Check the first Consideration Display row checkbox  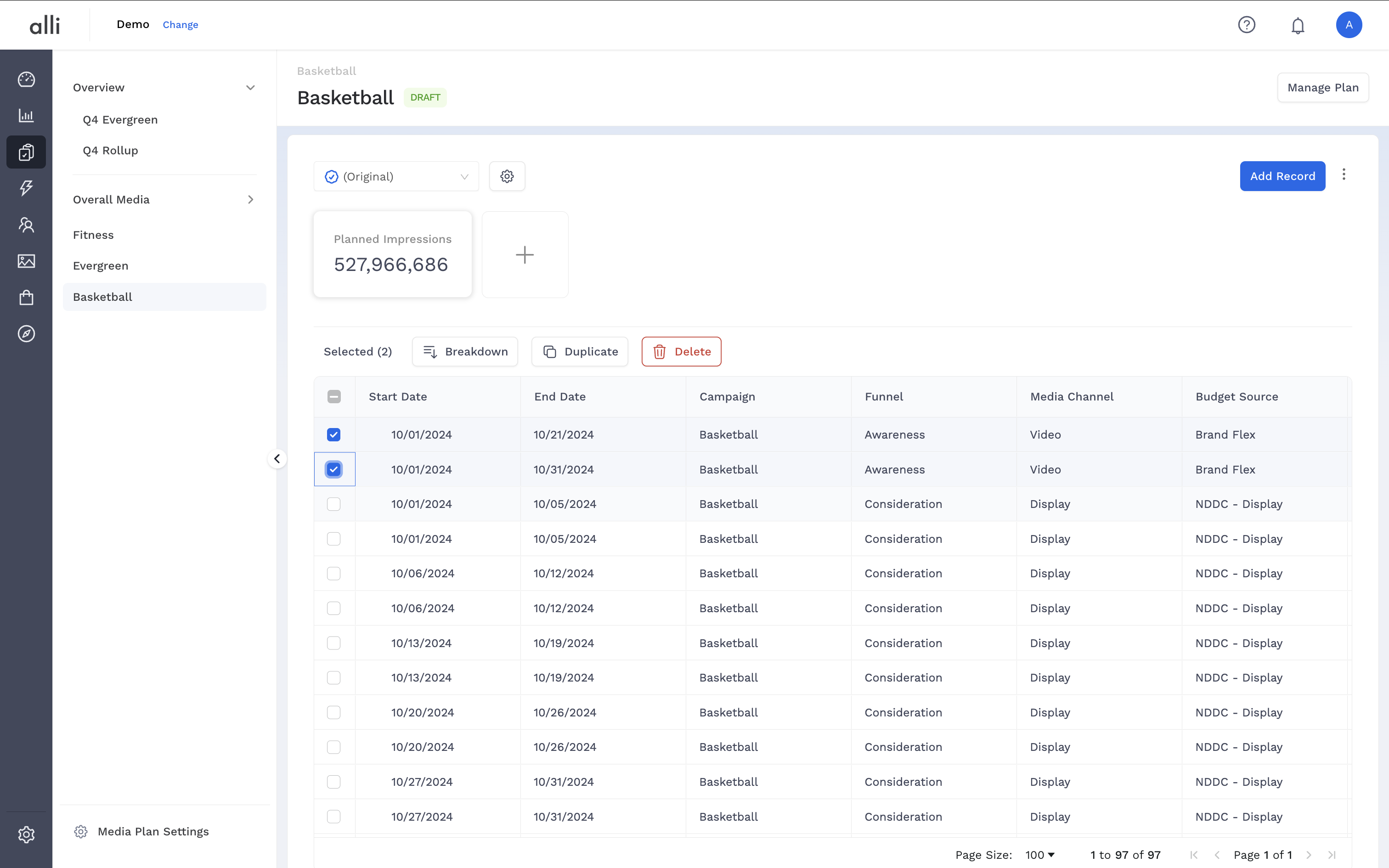[333, 504]
